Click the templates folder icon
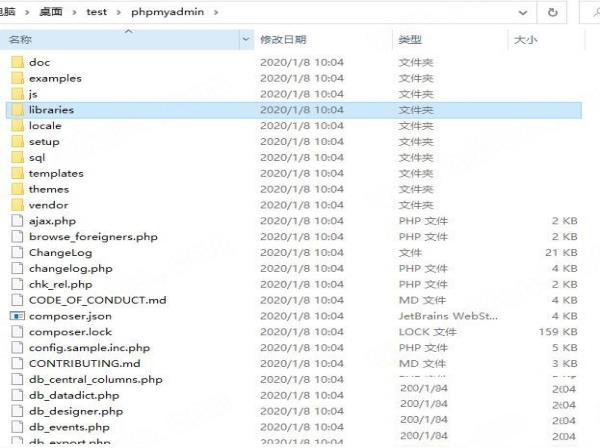 pyautogui.click(x=16, y=173)
